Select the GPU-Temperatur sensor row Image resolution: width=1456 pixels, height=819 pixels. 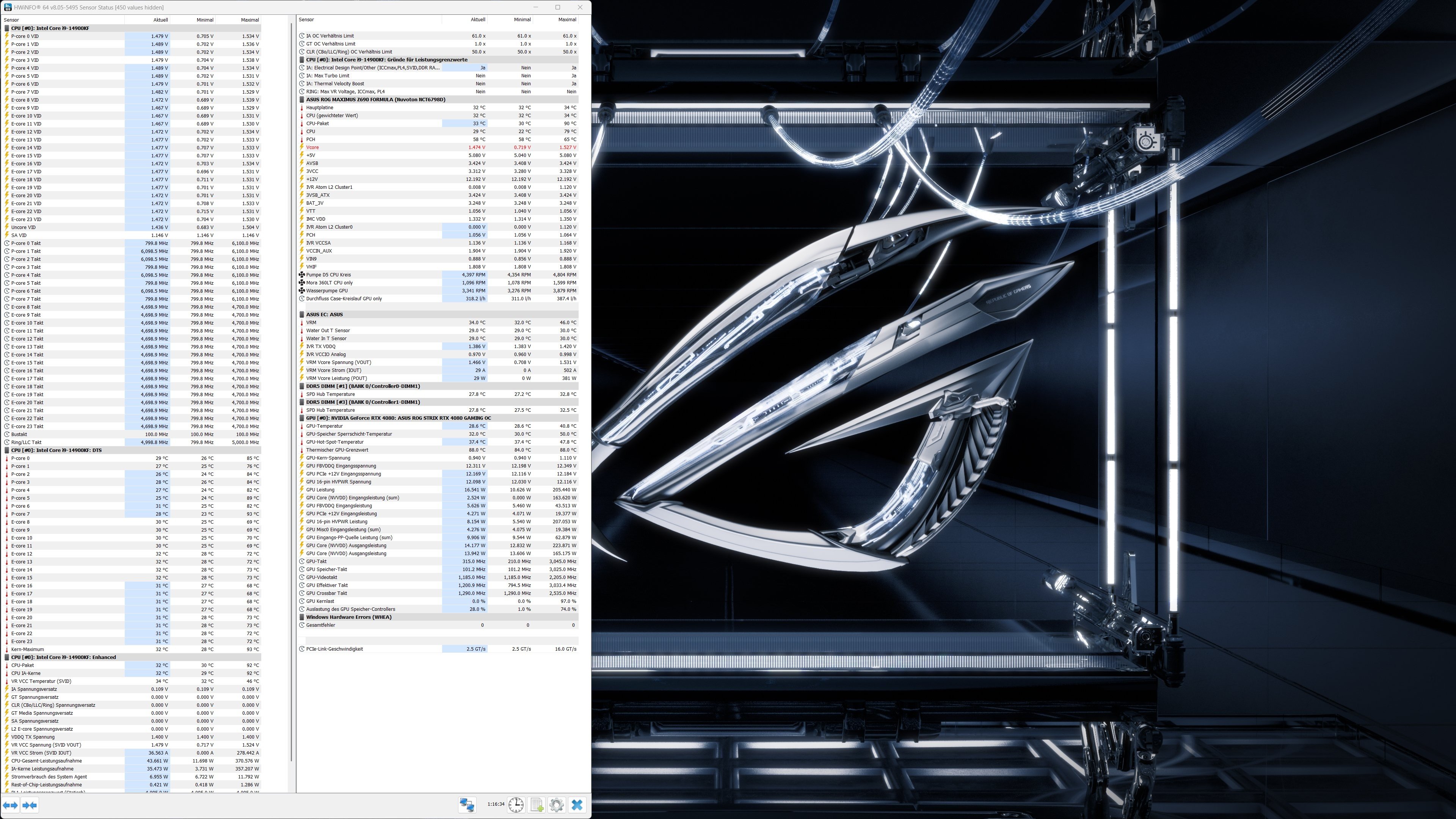click(x=325, y=426)
